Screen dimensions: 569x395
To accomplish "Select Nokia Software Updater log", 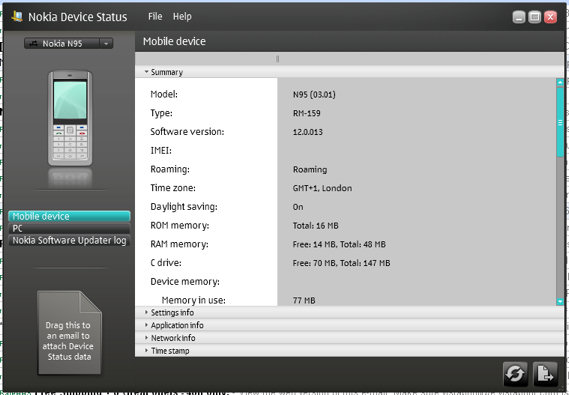I will click(69, 240).
